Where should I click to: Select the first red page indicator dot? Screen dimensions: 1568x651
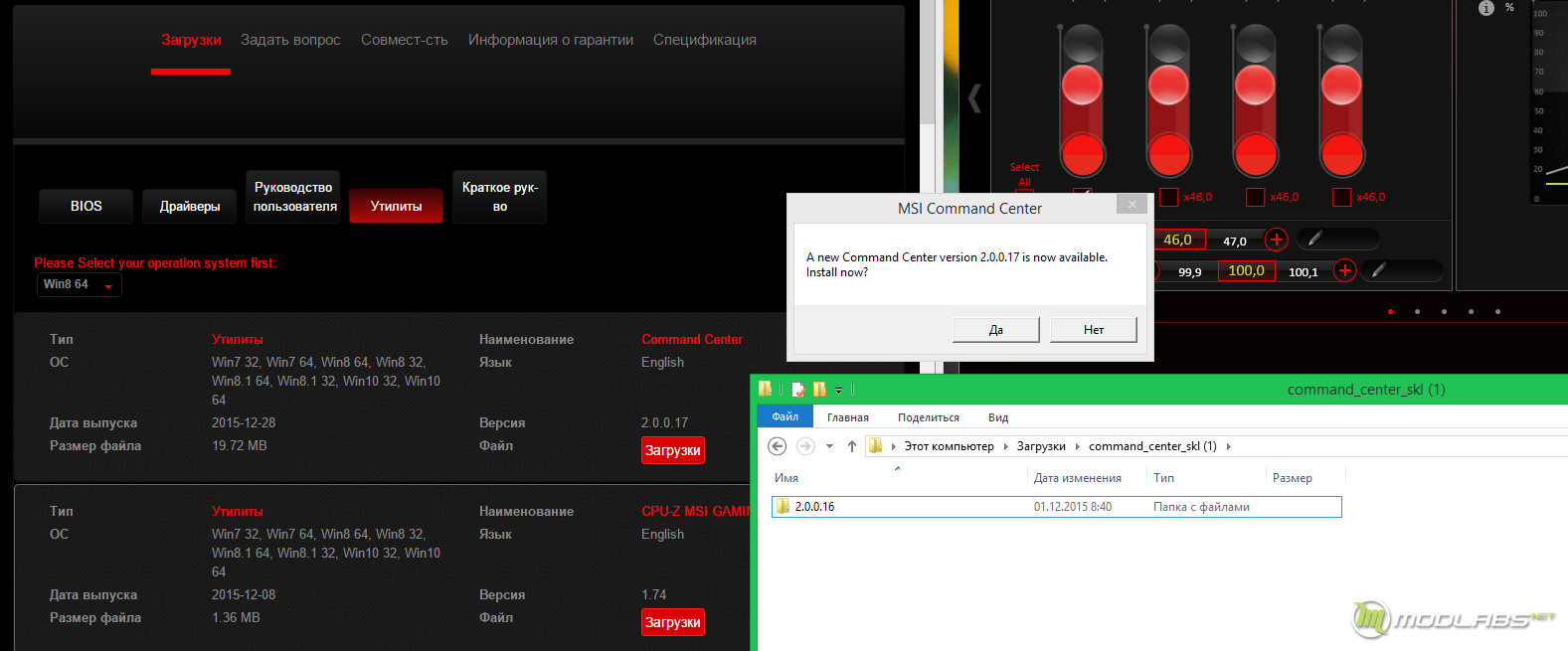(x=1390, y=311)
